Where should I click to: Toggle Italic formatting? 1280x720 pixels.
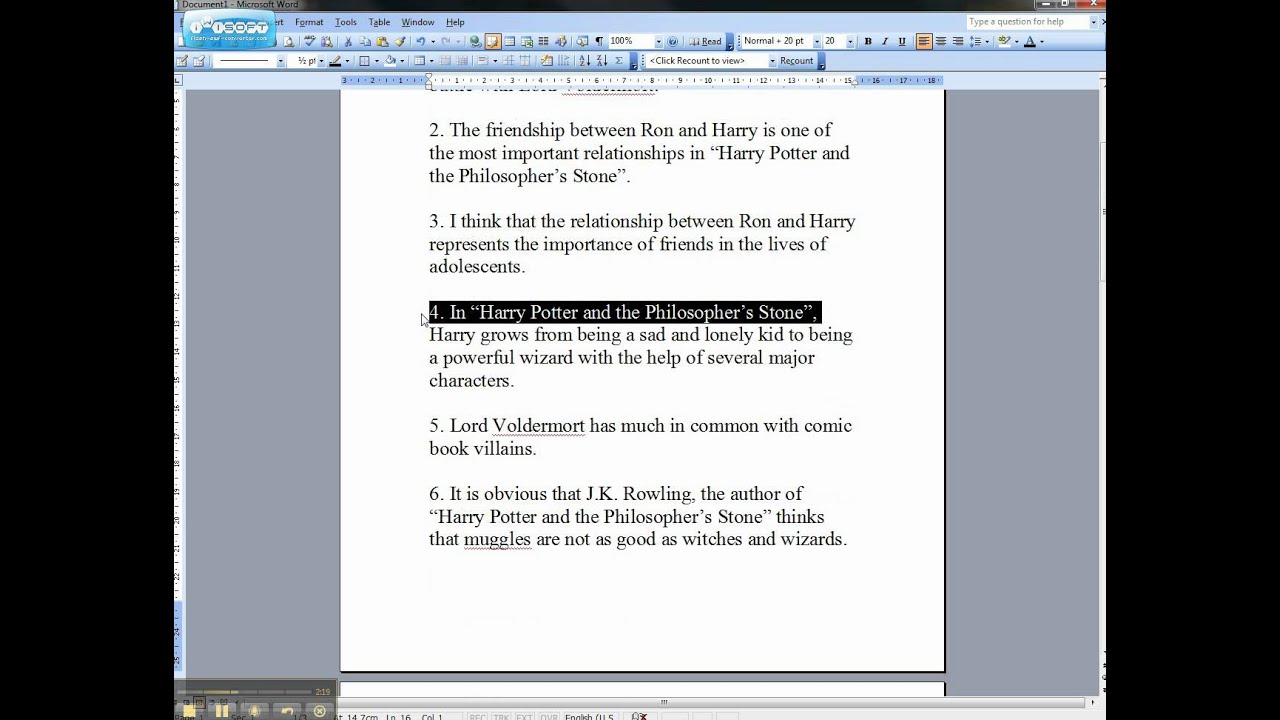(x=885, y=41)
